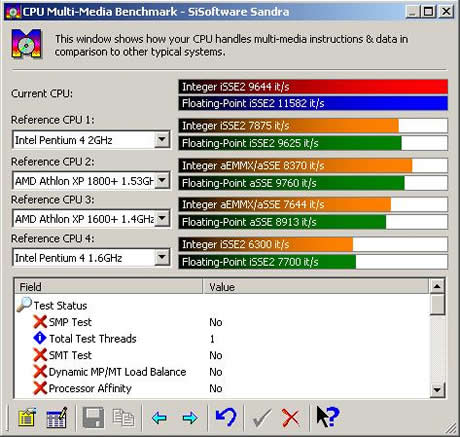Click the list scrollbar up arrow
460x437 pixels.
pos(437,286)
